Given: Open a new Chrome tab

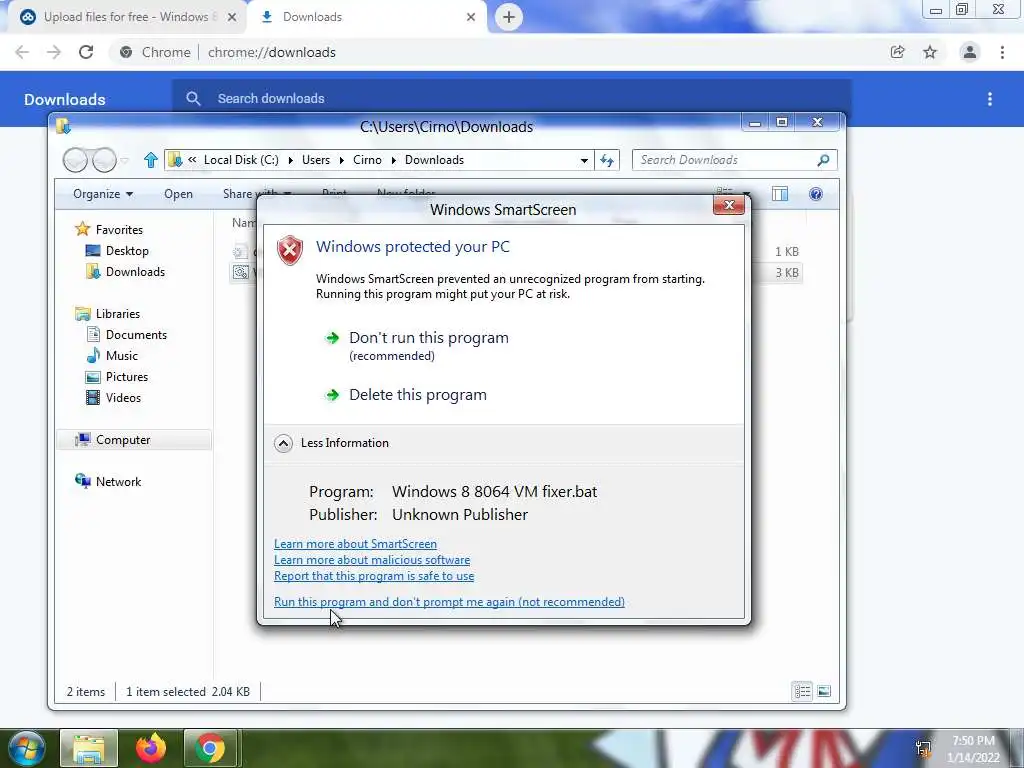Looking at the screenshot, I should point(509,17).
